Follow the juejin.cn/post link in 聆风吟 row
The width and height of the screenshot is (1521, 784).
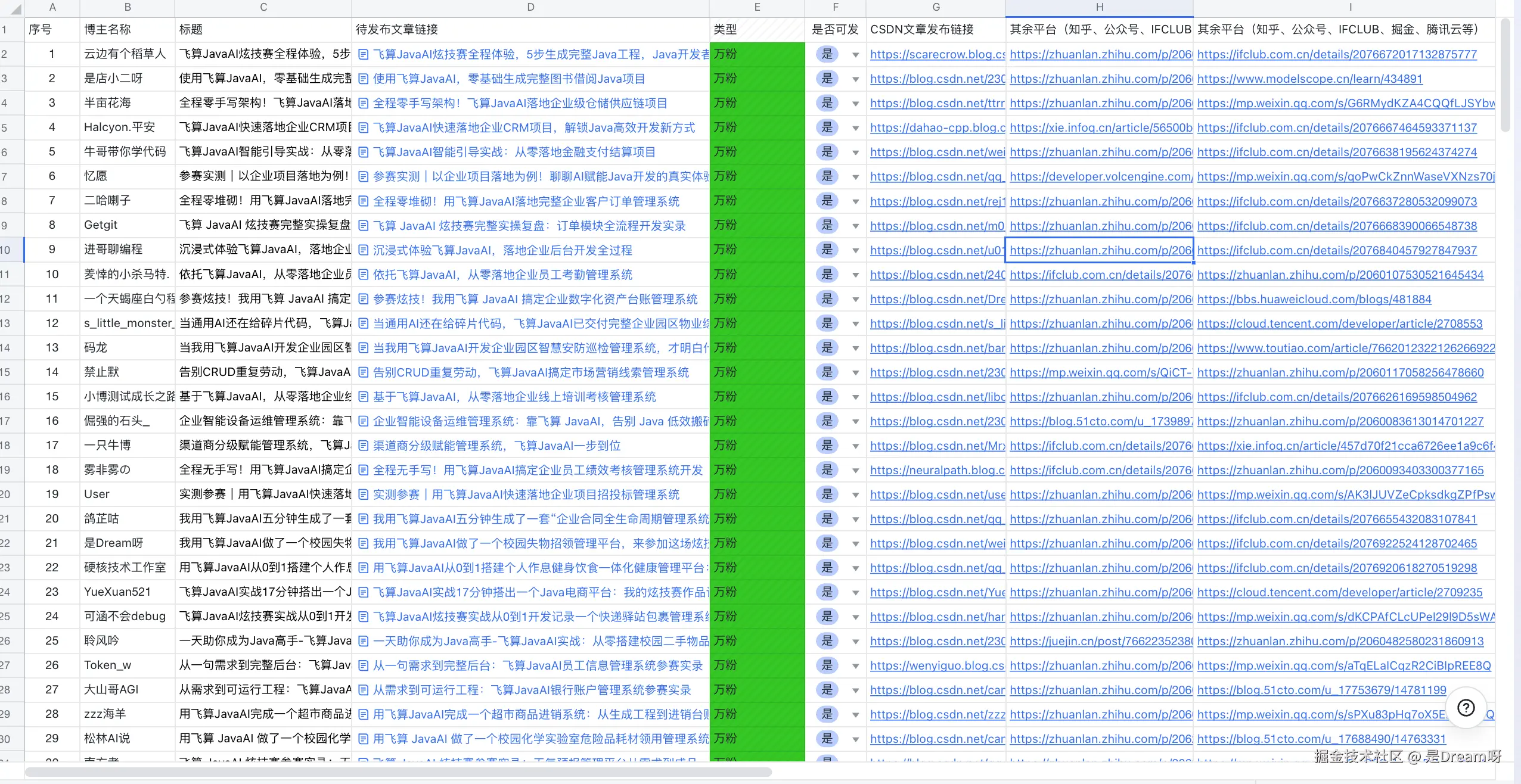pyautogui.click(x=1101, y=641)
